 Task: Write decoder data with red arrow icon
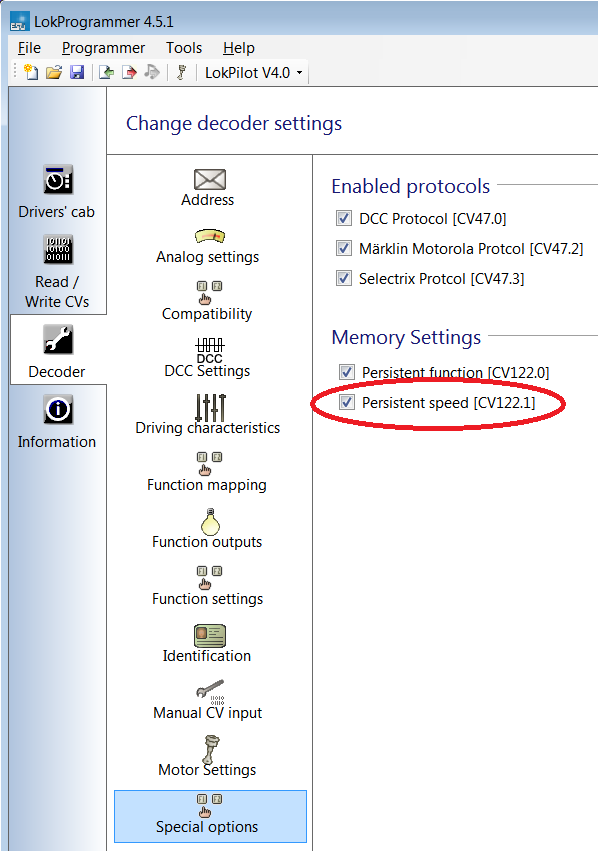(129, 72)
